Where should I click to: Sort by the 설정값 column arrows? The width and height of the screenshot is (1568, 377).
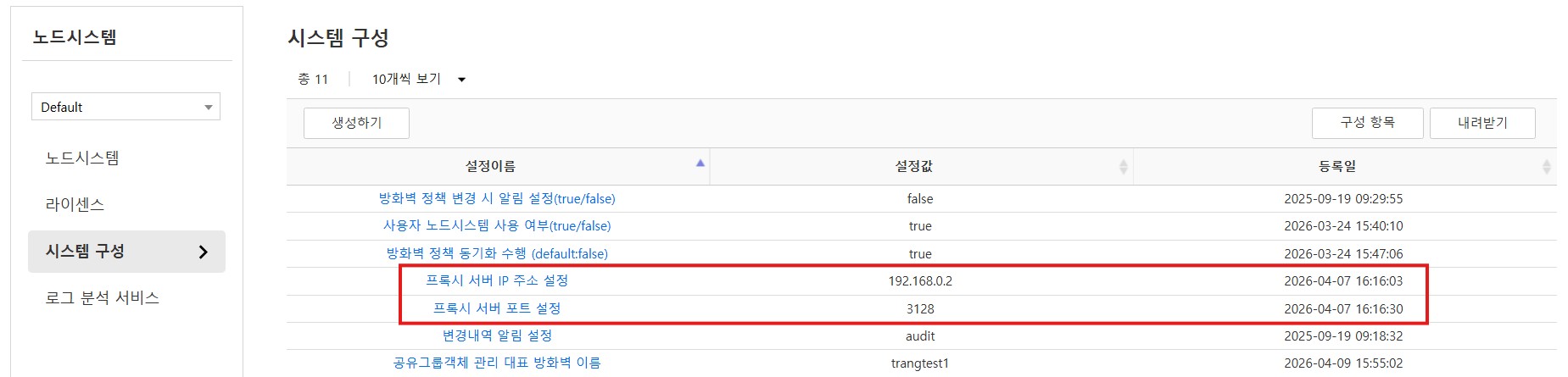1124,167
